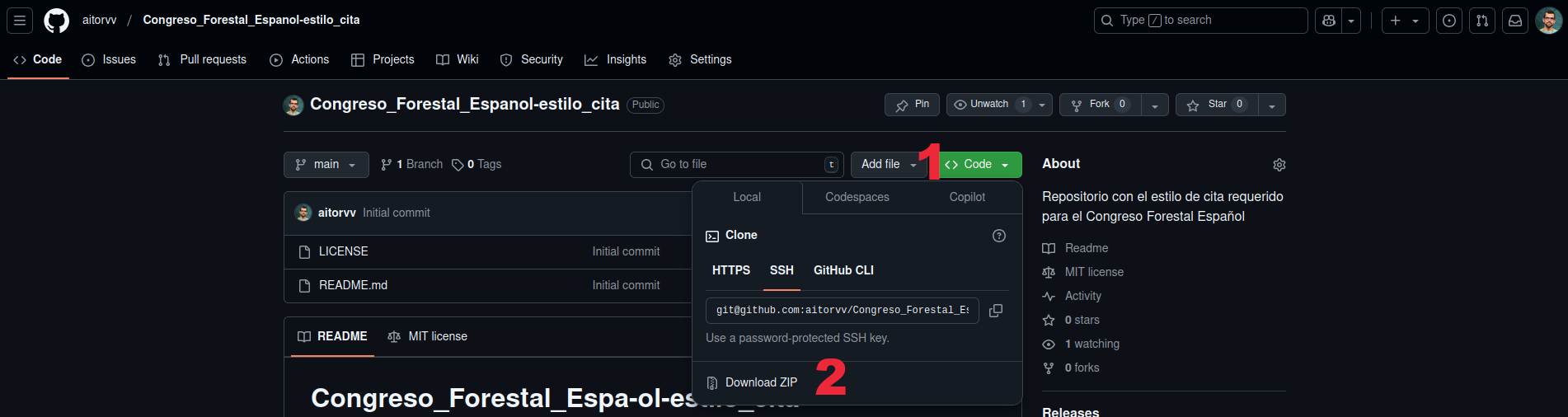The width and height of the screenshot is (1568, 417).
Task: Open the Congreso_Forestal_Espanol-estilo_cita breadcrumb link
Action: pos(251,20)
